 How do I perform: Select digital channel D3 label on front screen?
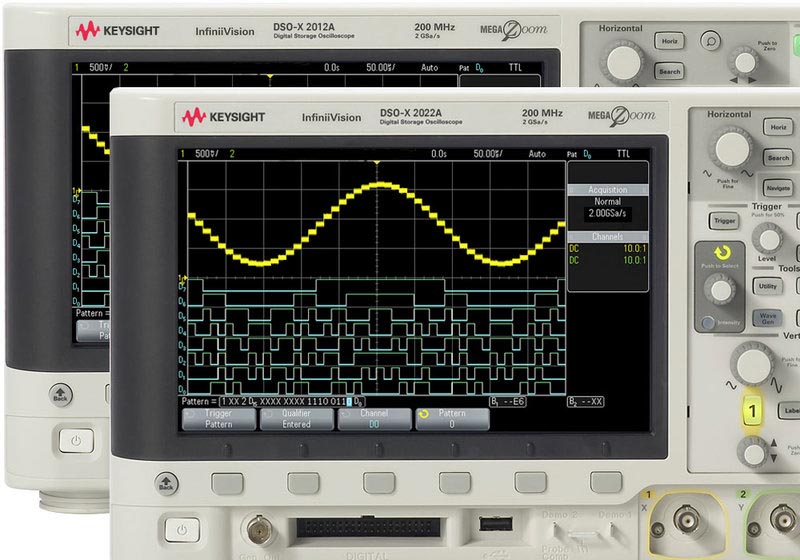point(182,346)
